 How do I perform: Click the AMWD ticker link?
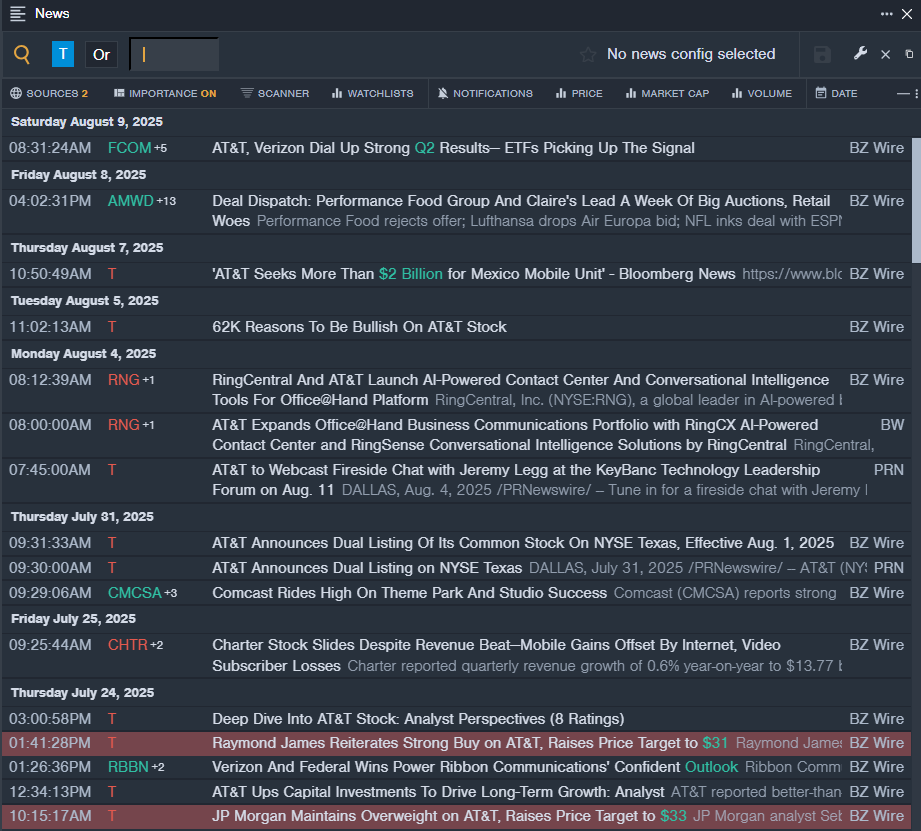[130, 201]
